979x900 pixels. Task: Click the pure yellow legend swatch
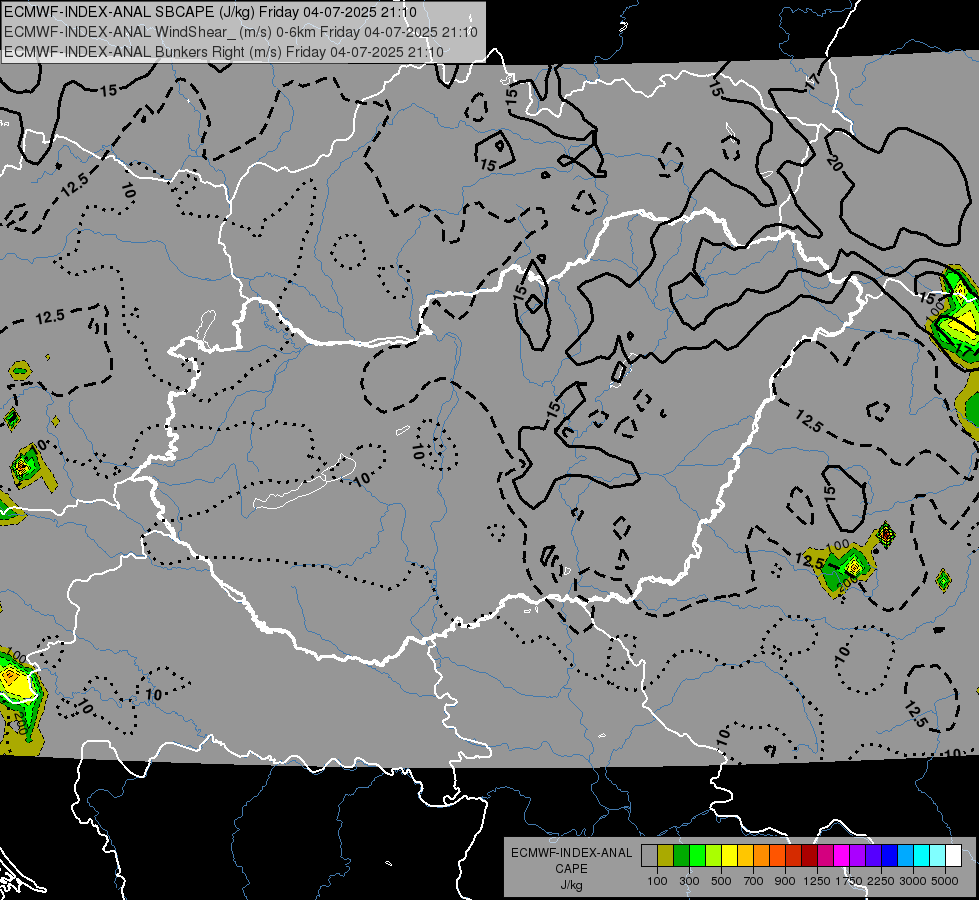pyautogui.click(x=729, y=856)
